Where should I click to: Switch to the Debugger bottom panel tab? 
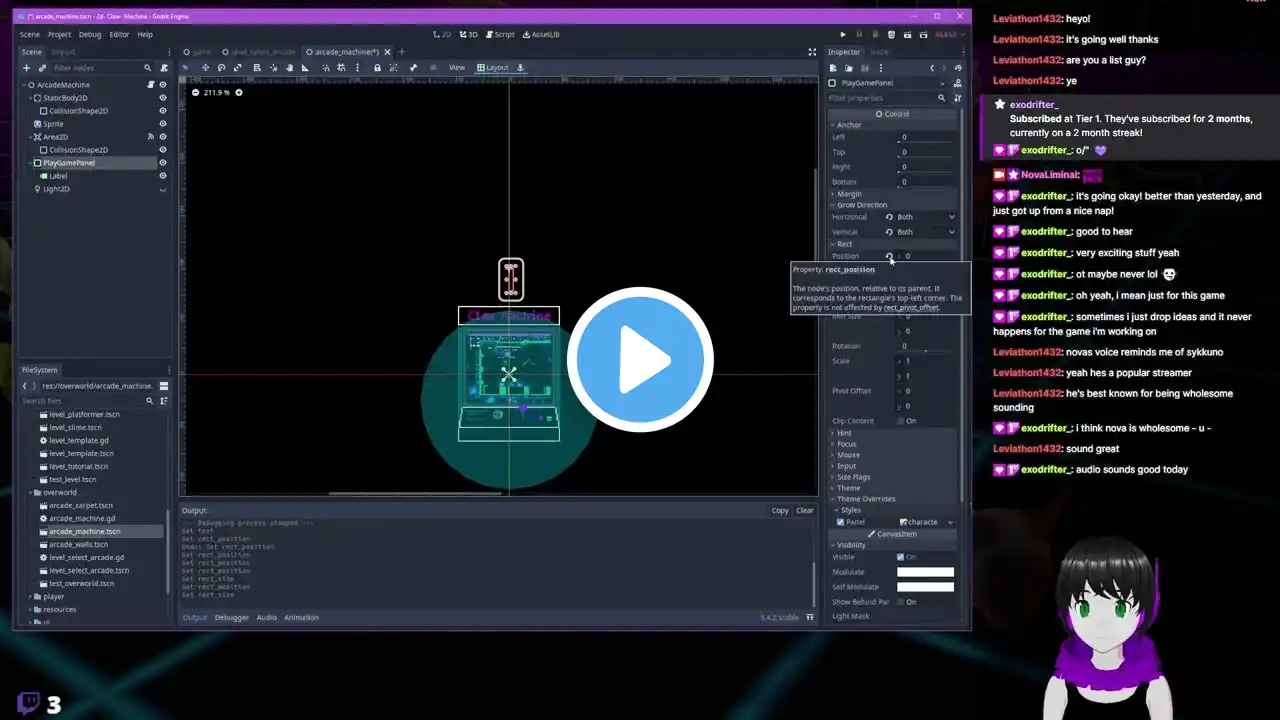click(x=231, y=617)
